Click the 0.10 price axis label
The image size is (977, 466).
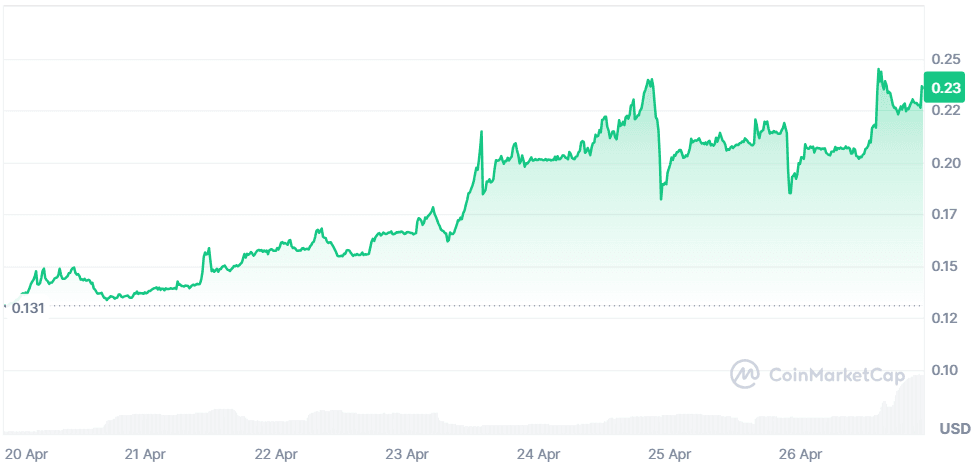[x=946, y=370]
